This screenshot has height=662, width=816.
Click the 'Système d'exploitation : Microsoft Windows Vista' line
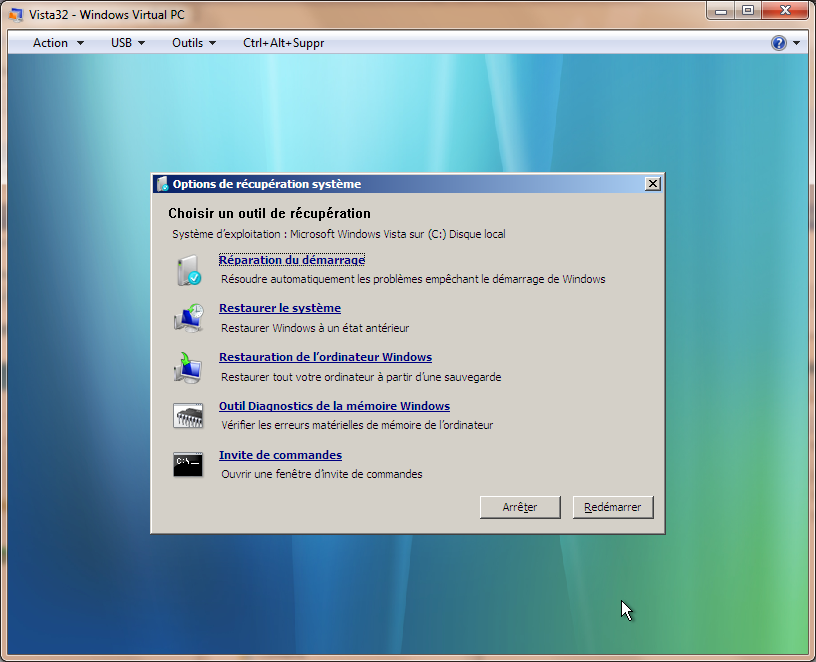[339, 234]
